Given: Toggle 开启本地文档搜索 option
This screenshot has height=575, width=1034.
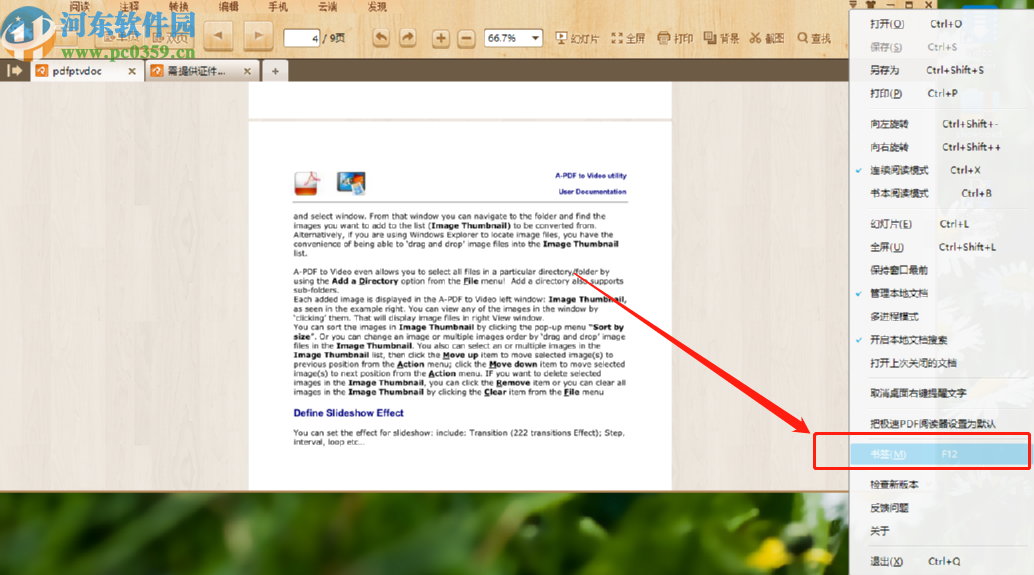Looking at the screenshot, I should [940, 340].
